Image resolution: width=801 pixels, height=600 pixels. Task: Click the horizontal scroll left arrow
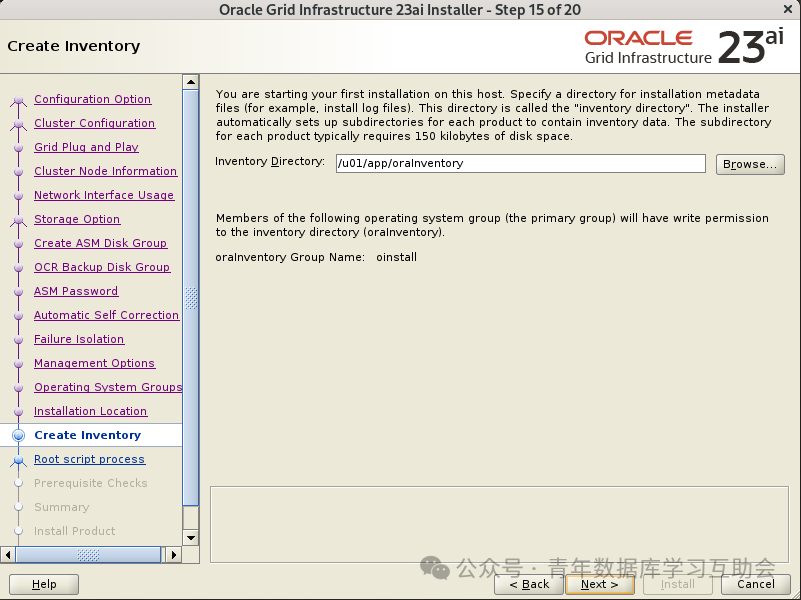pos(8,555)
